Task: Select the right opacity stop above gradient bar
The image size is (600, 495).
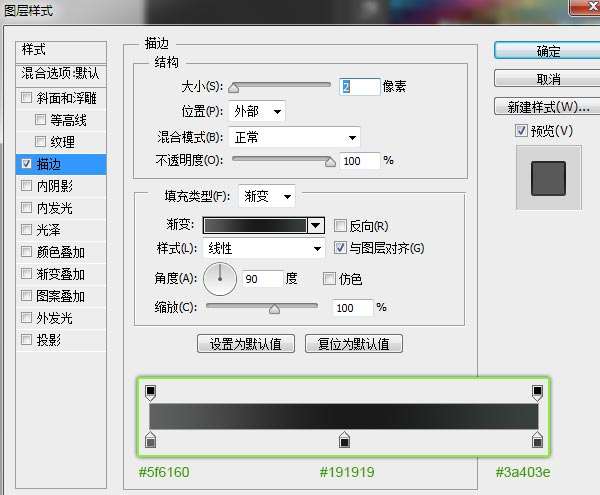Action: point(537,393)
